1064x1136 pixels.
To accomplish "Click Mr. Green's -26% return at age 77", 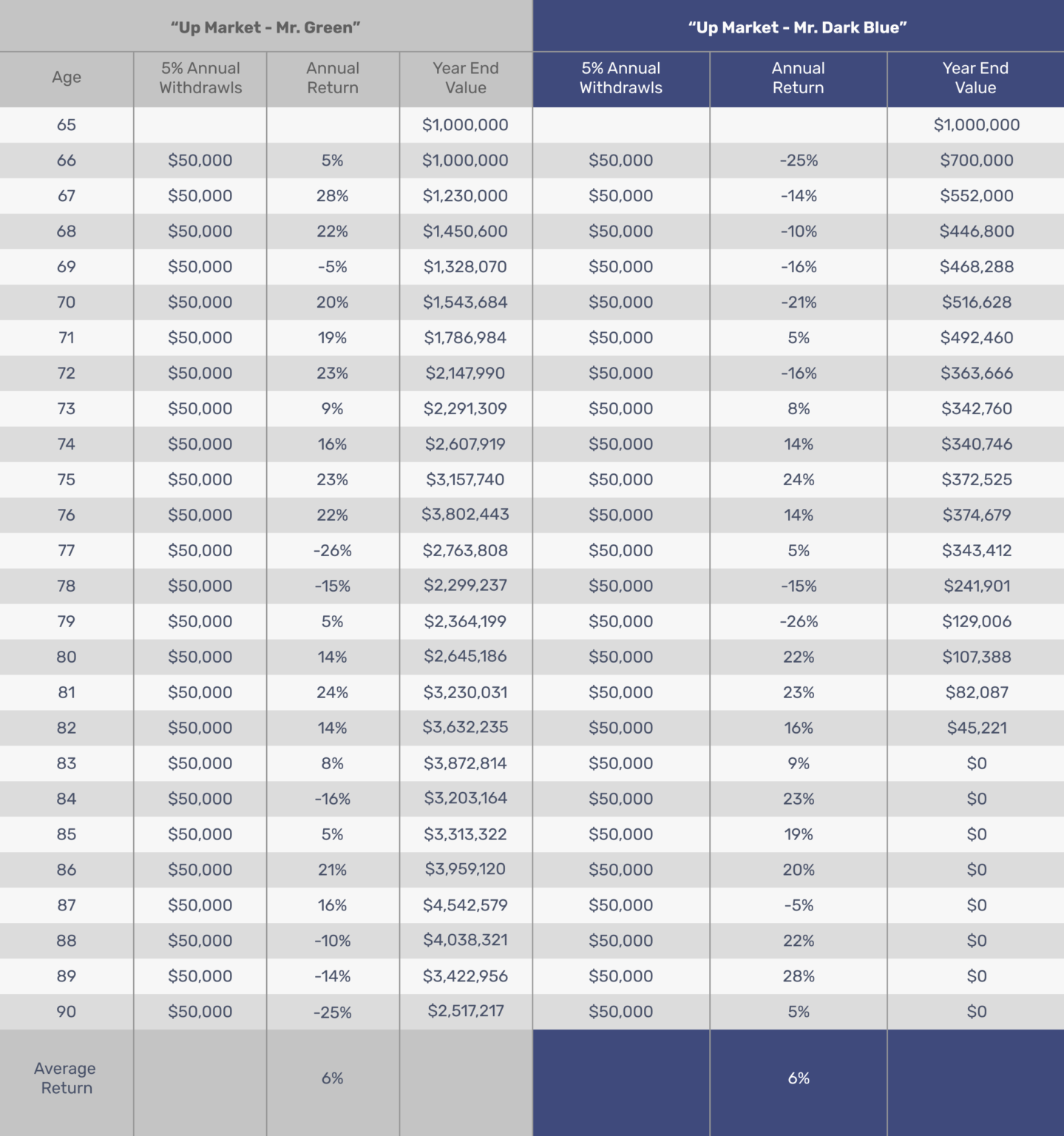I will [x=333, y=551].
